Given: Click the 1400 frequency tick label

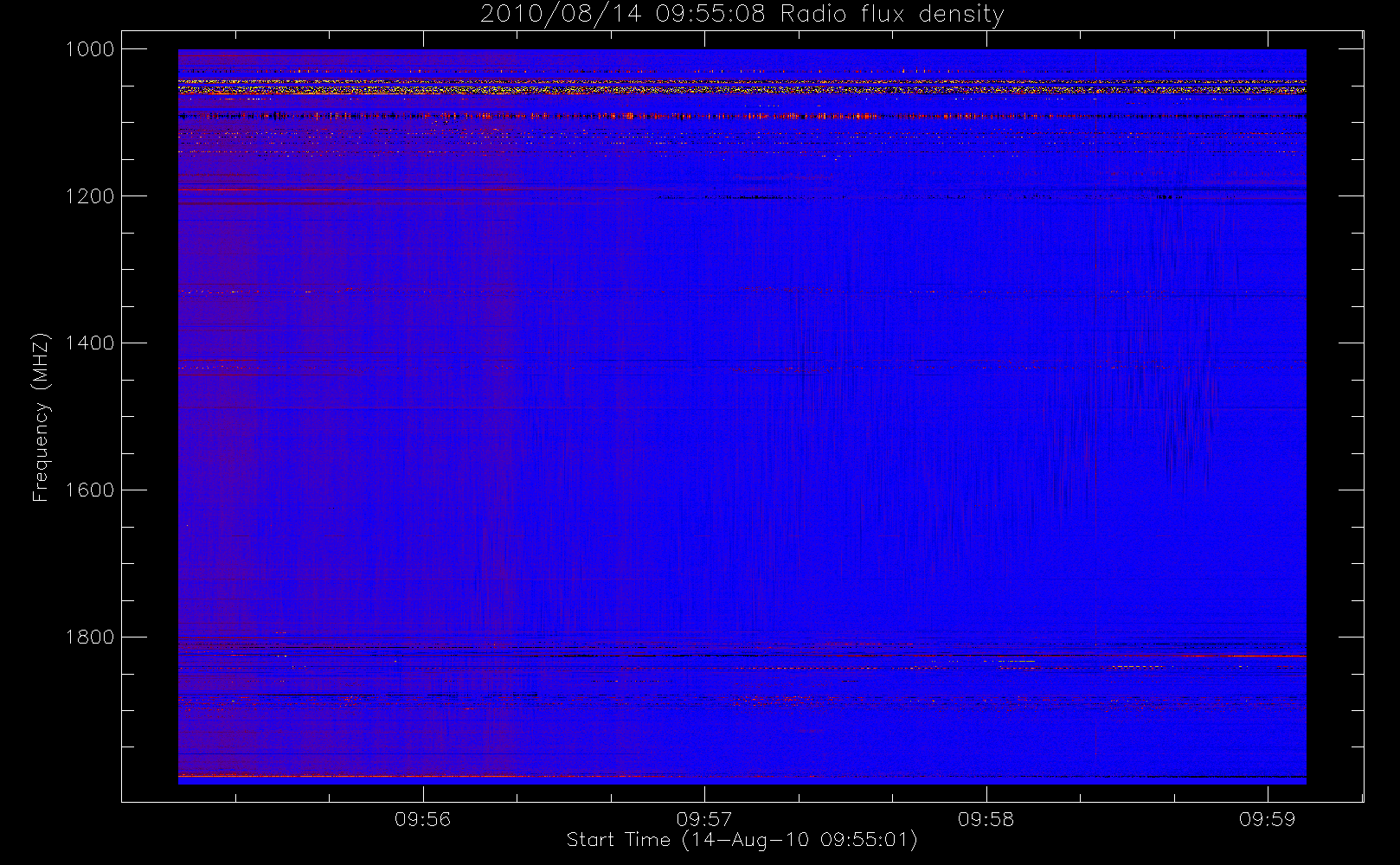Looking at the screenshot, I should (90, 343).
